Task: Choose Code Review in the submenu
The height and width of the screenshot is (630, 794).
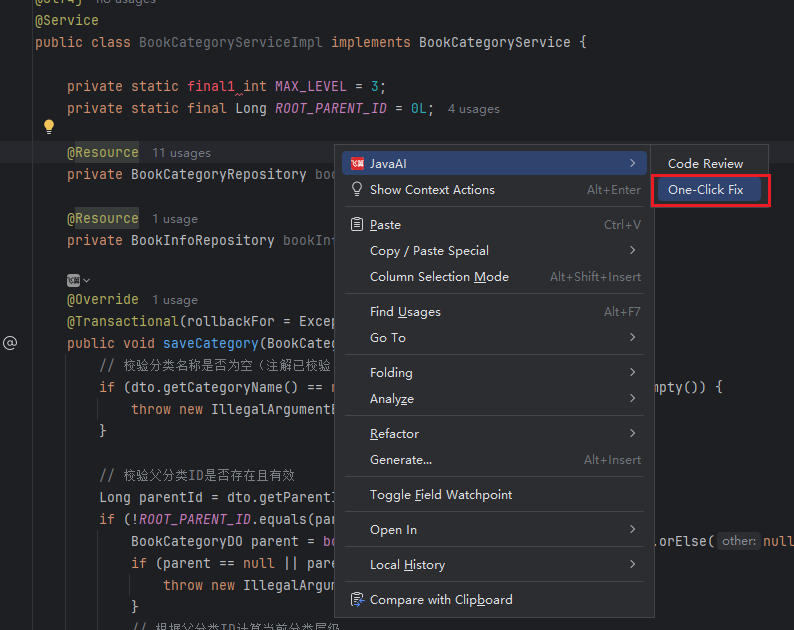Action: tap(705, 163)
